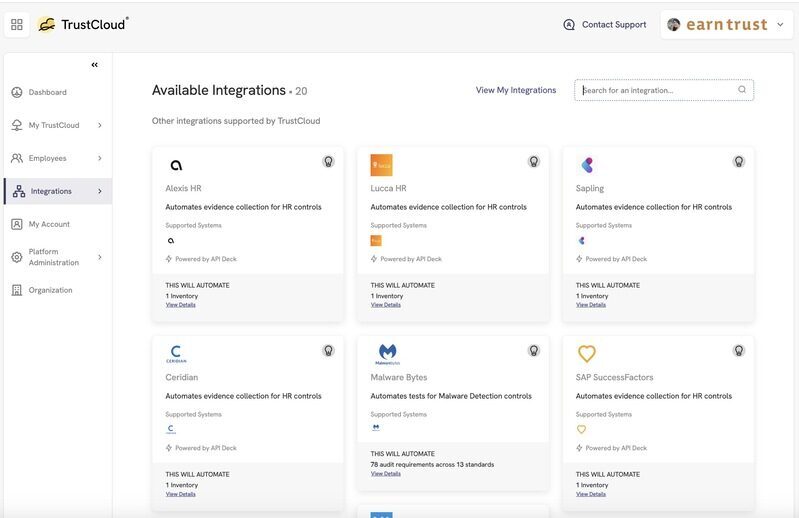Image resolution: width=799 pixels, height=518 pixels.
Task: Click the Dashboard sidebar icon
Action: point(17,92)
